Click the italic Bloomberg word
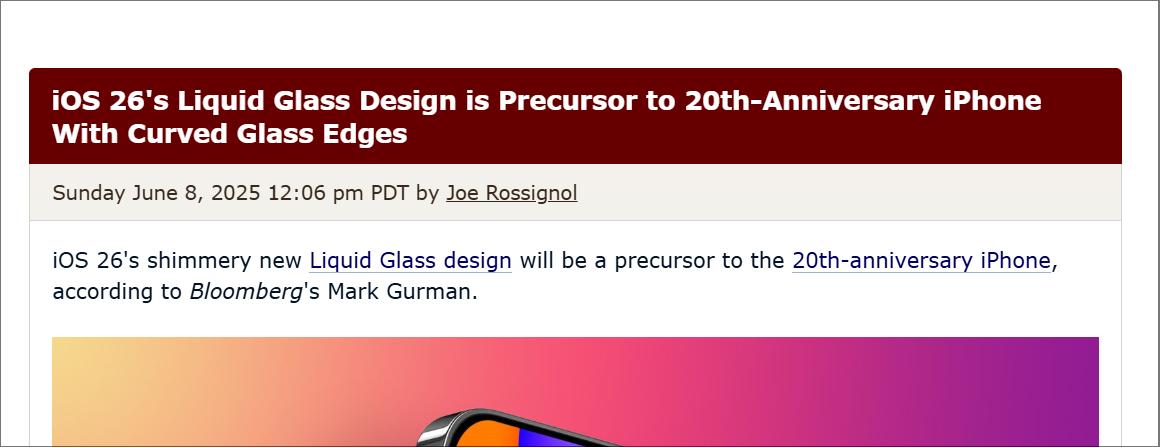The width and height of the screenshot is (1160, 447). [246, 292]
